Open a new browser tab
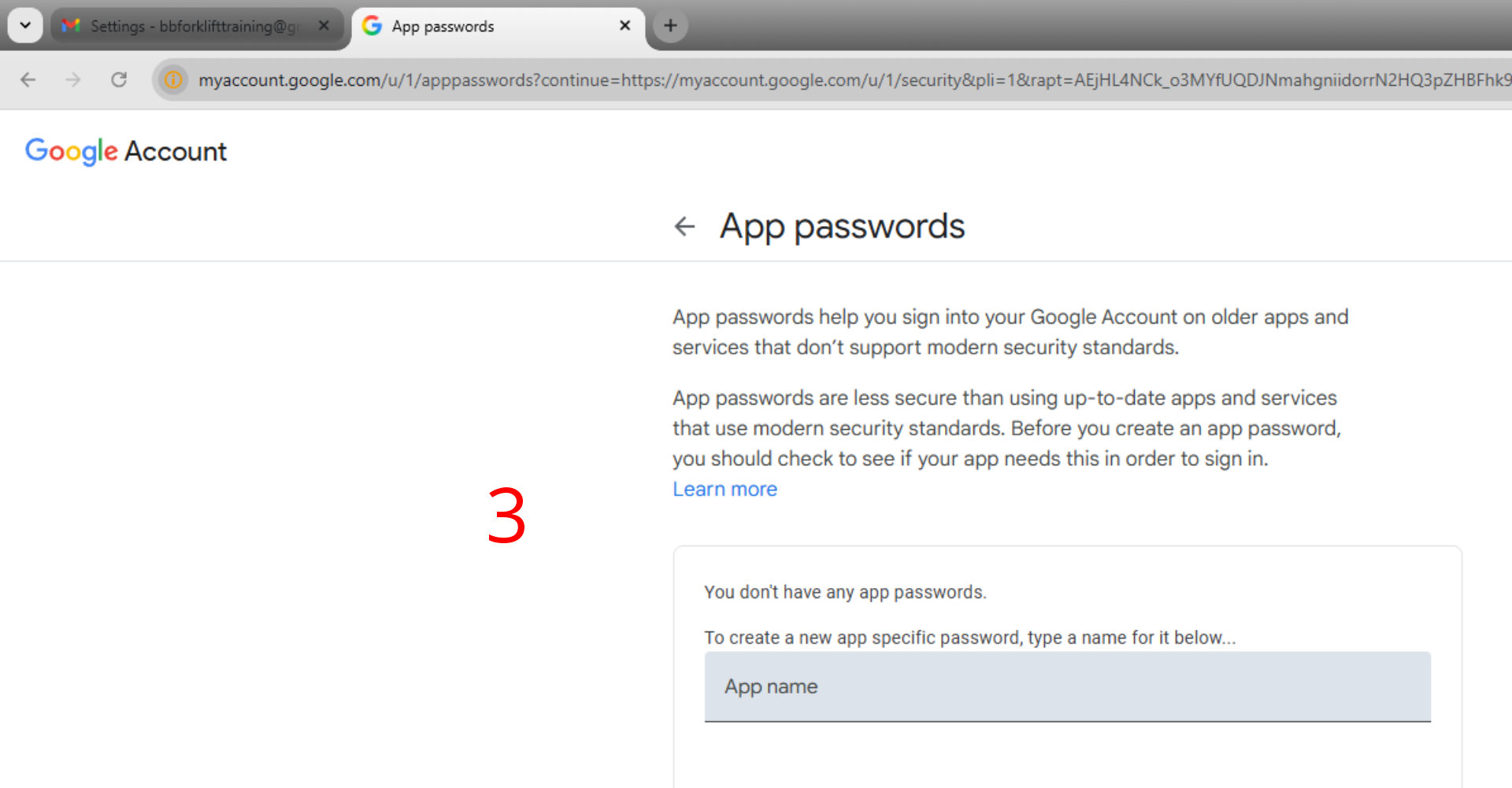This screenshot has width=1512, height=788. click(670, 25)
